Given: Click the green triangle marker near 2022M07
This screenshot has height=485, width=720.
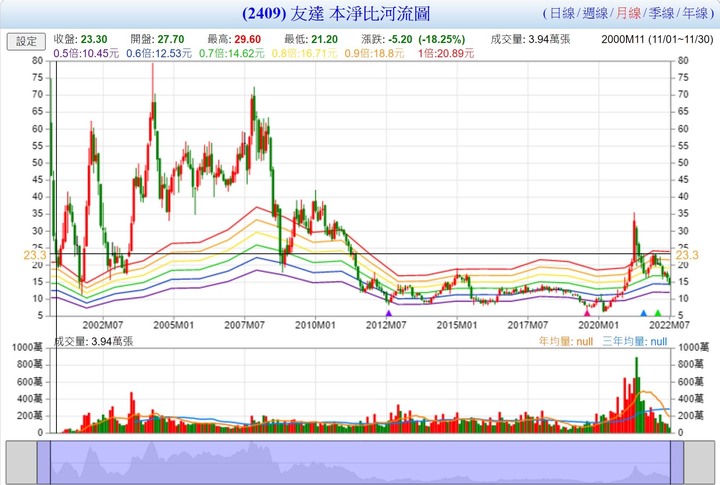Looking at the screenshot, I should click(x=658, y=313).
